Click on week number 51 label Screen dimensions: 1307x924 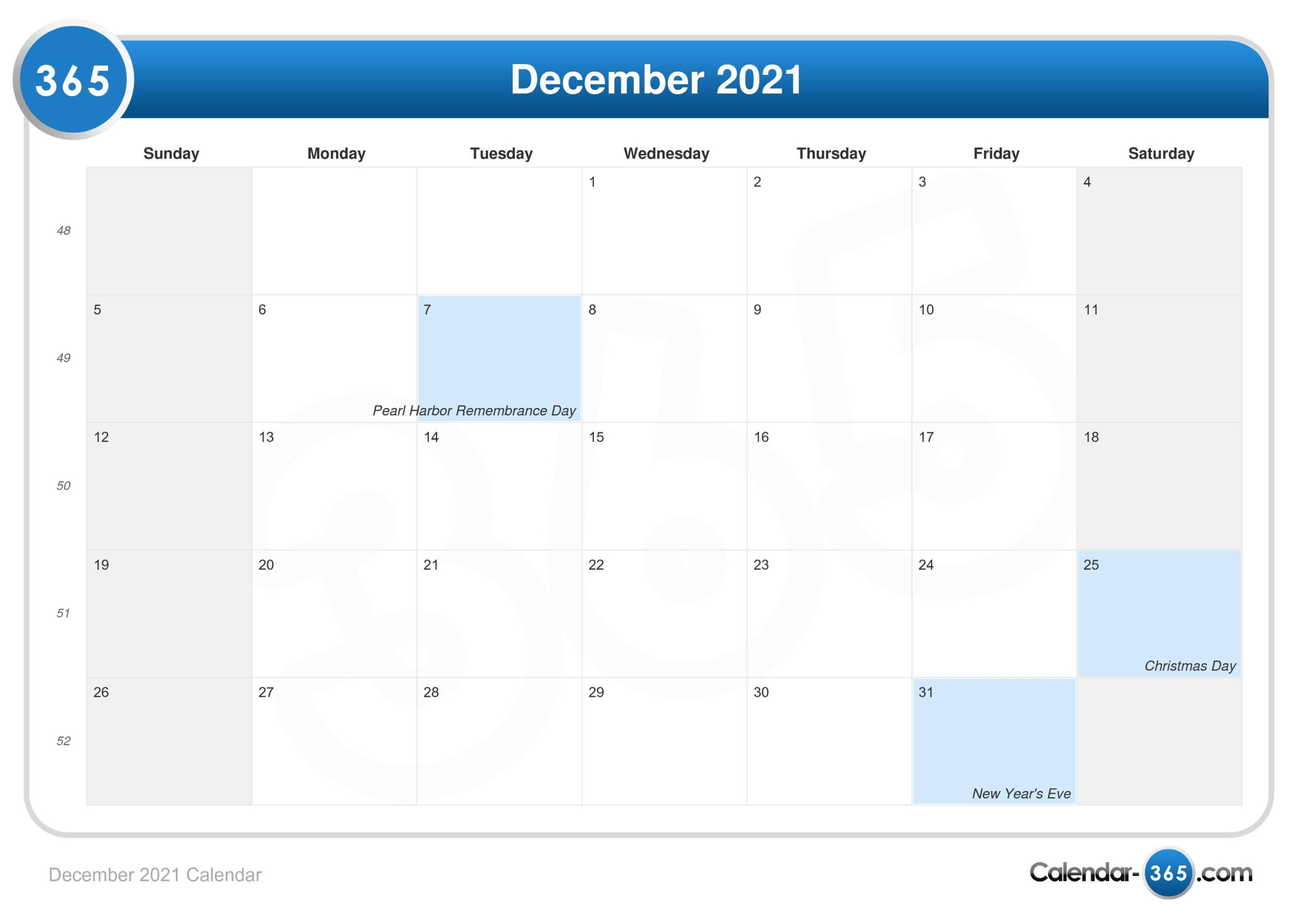62,612
